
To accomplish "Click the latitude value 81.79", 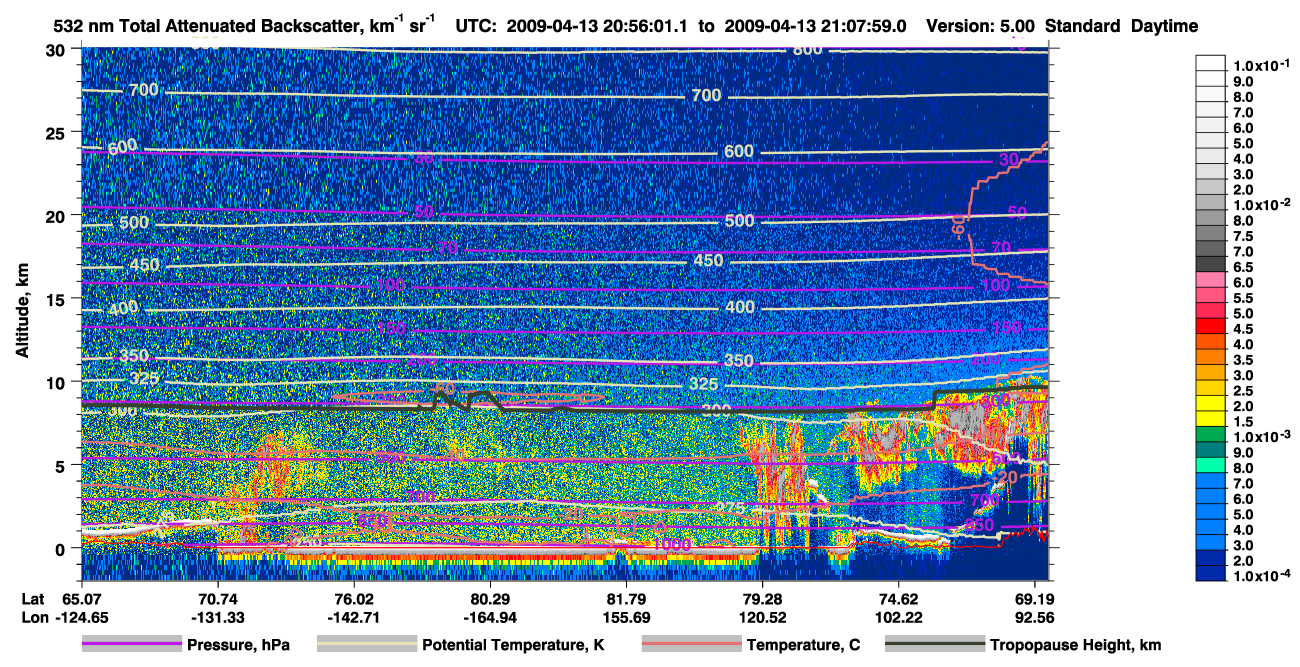I will [x=625, y=600].
